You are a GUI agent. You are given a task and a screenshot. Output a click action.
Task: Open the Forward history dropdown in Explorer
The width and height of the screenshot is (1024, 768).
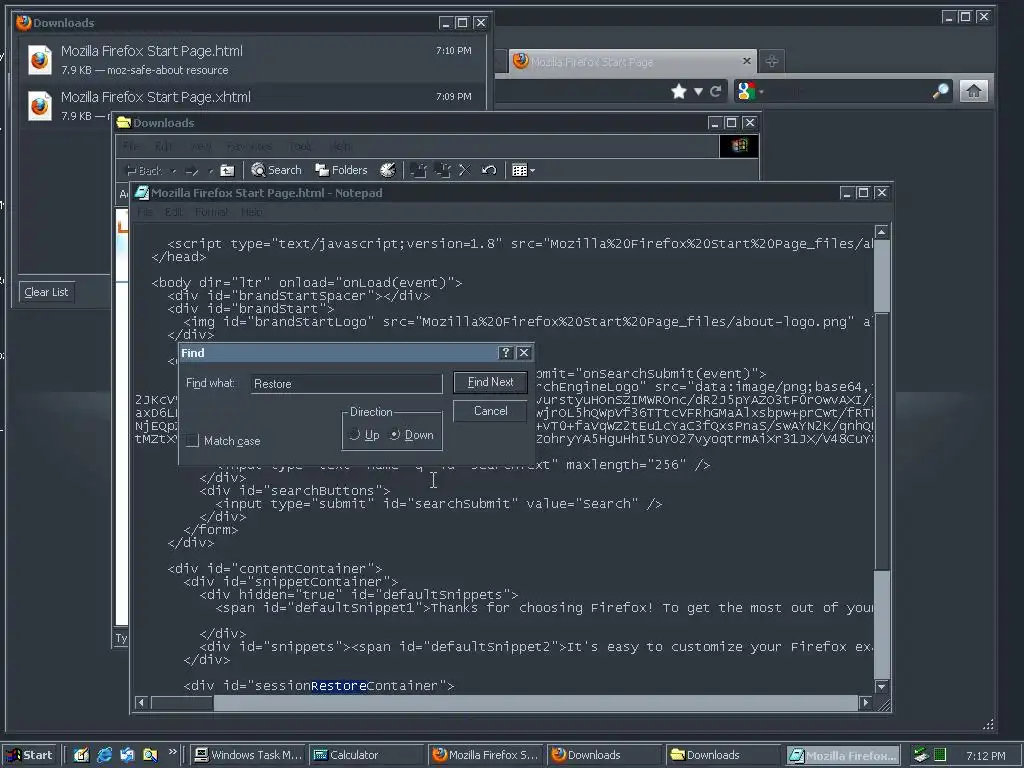click(x=210, y=171)
